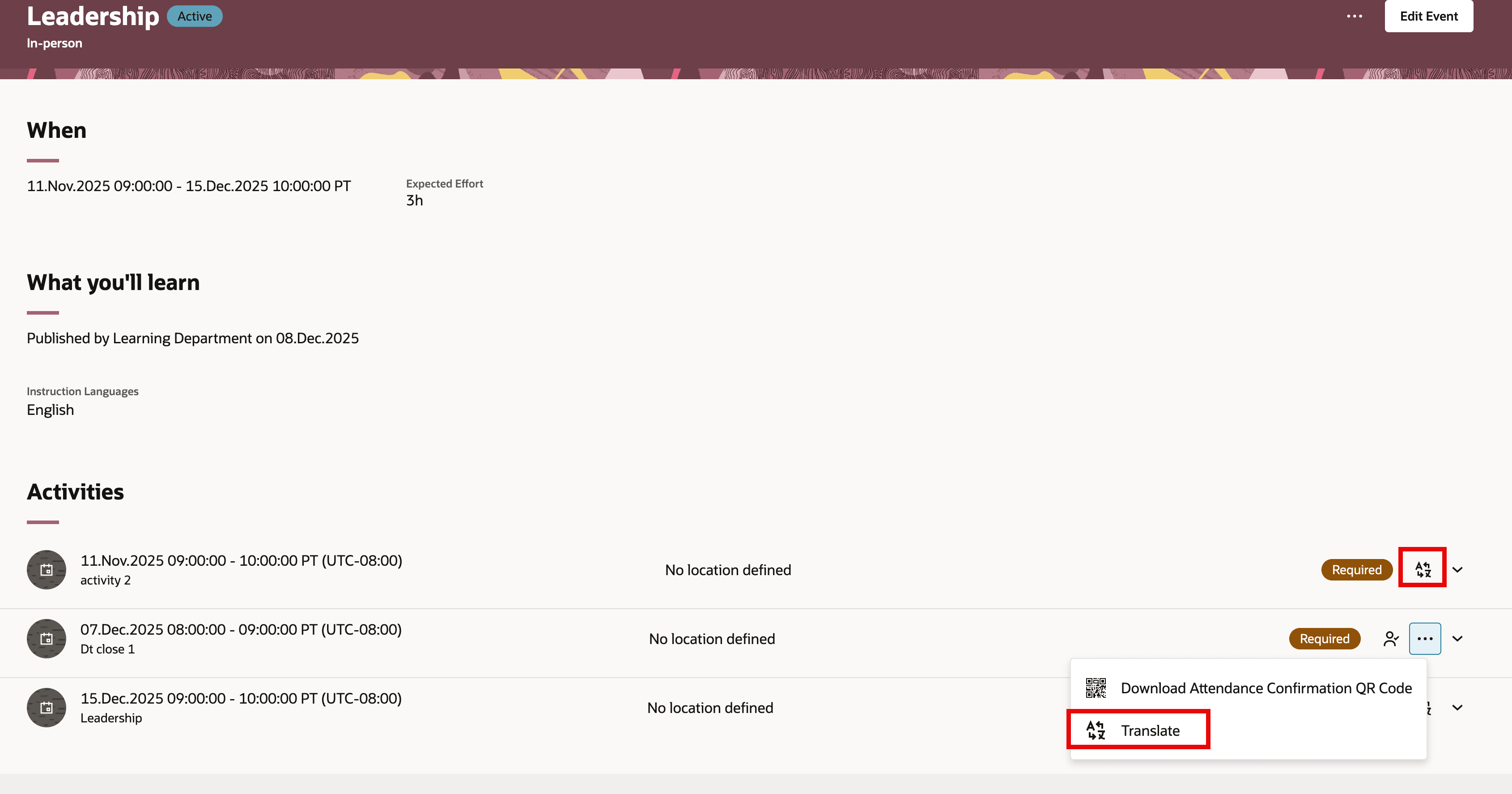This screenshot has height=794, width=1512.
Task: Expand the Dt close 1 row details chevron
Action: pyautogui.click(x=1458, y=638)
